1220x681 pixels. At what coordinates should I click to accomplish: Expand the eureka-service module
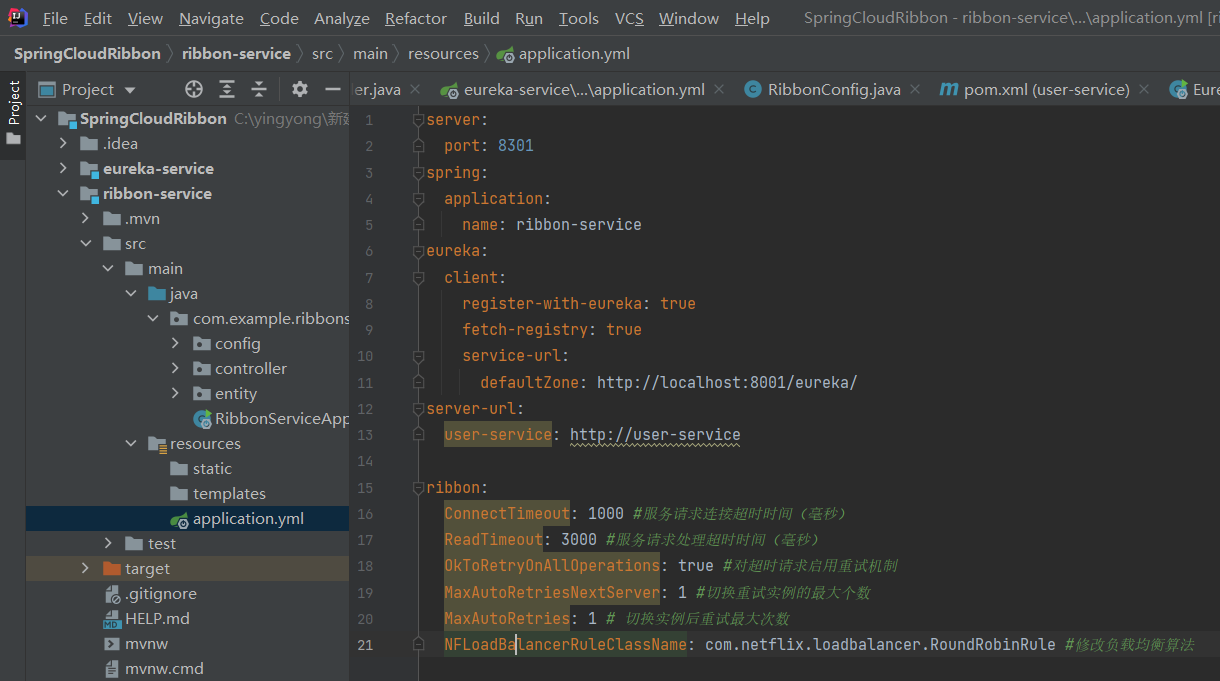click(63, 169)
